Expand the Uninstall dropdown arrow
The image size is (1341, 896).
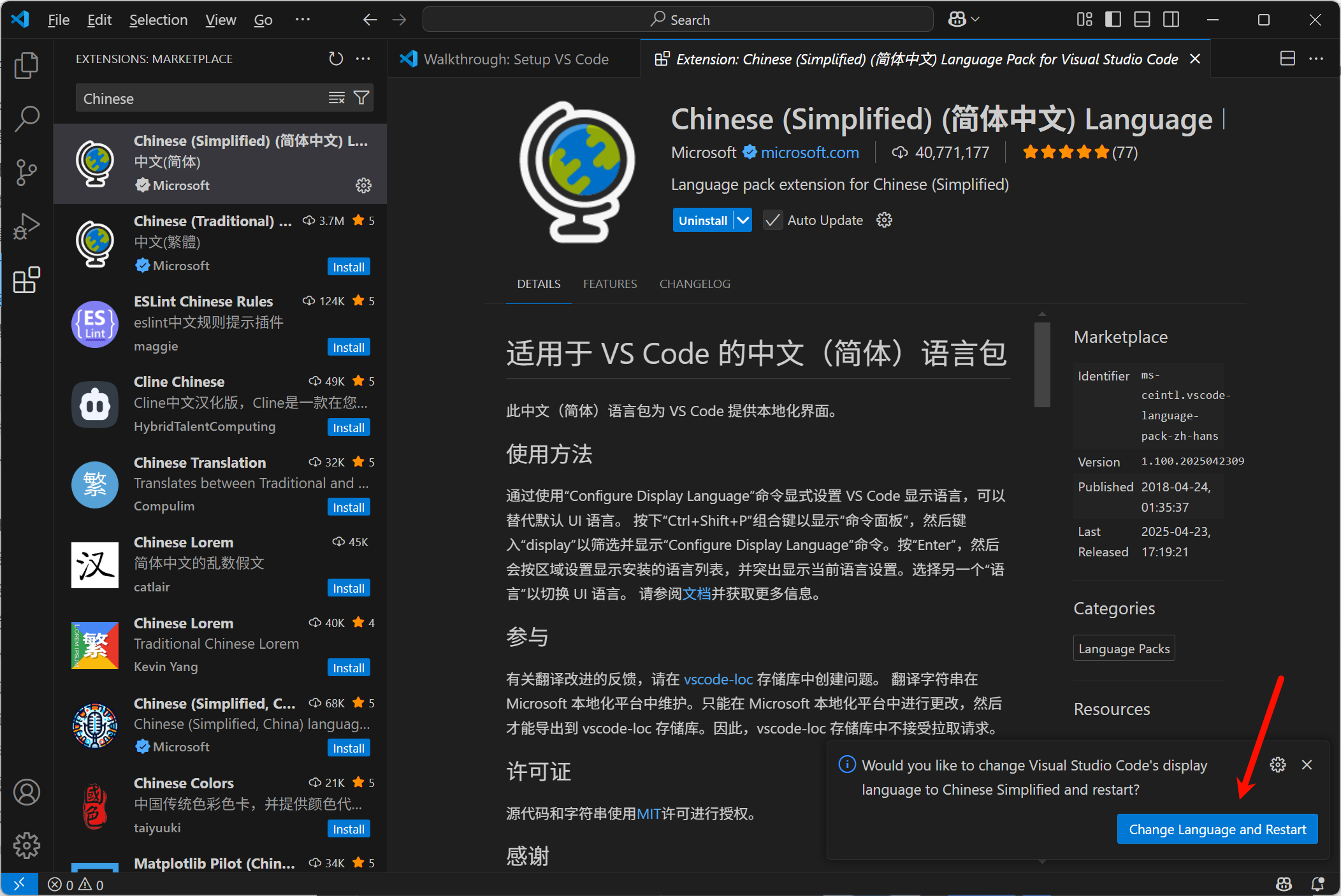coord(743,220)
